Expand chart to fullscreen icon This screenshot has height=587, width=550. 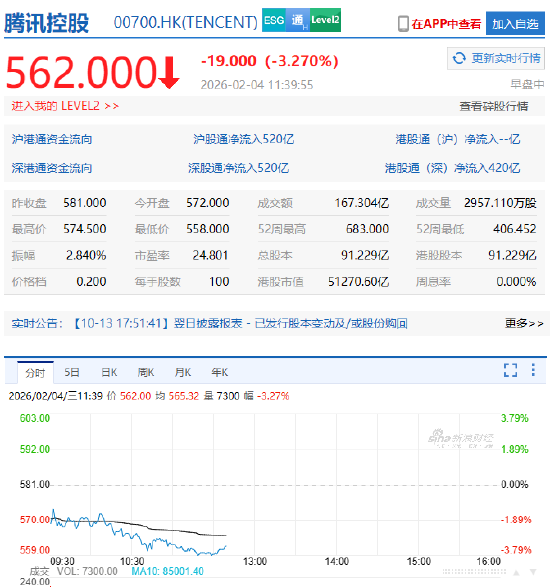click(510, 370)
